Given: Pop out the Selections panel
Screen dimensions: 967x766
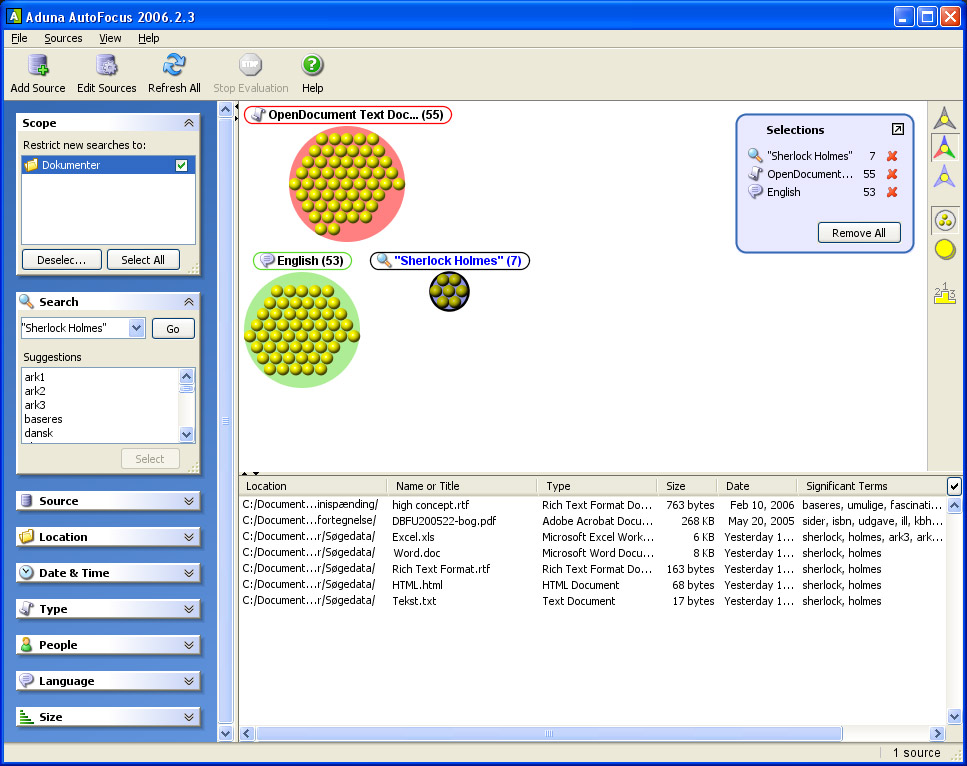Looking at the screenshot, I should [x=897, y=129].
